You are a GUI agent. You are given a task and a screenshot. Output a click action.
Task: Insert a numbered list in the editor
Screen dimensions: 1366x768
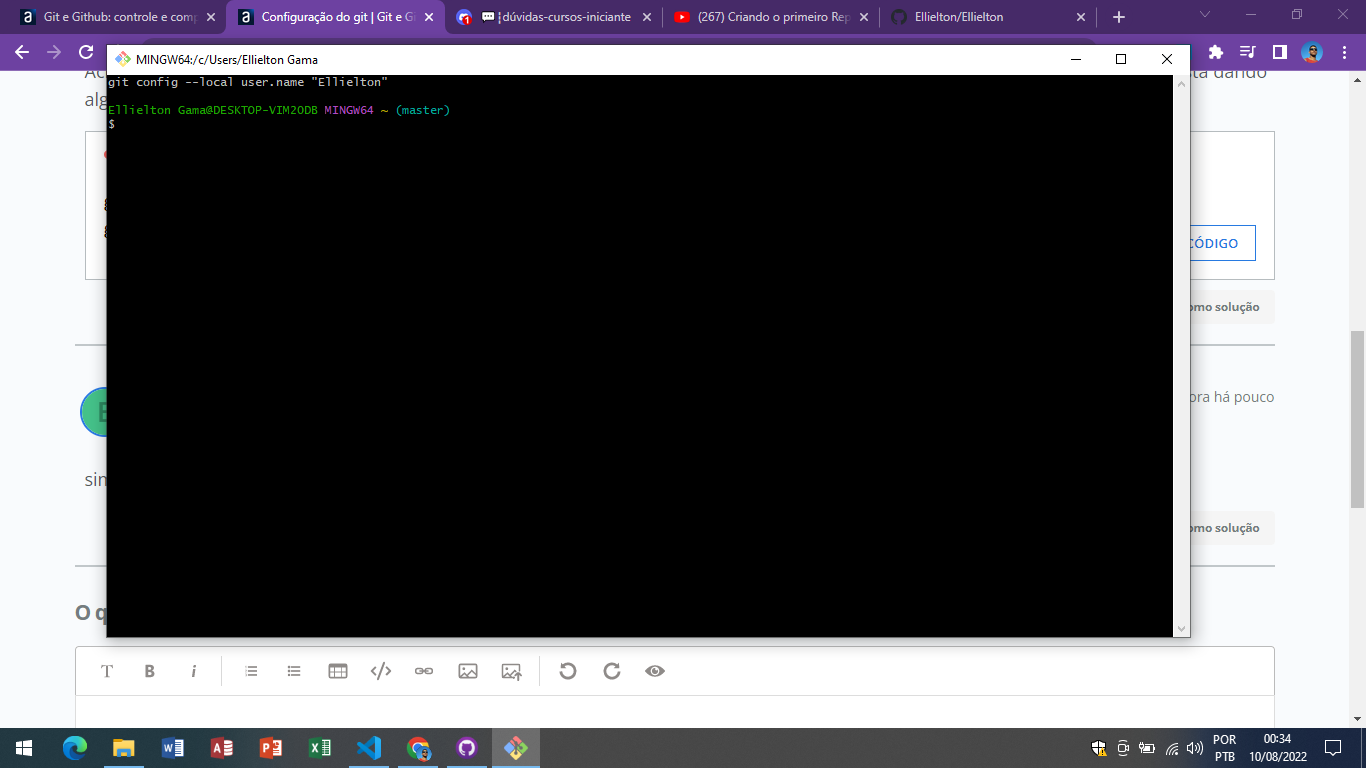(251, 671)
